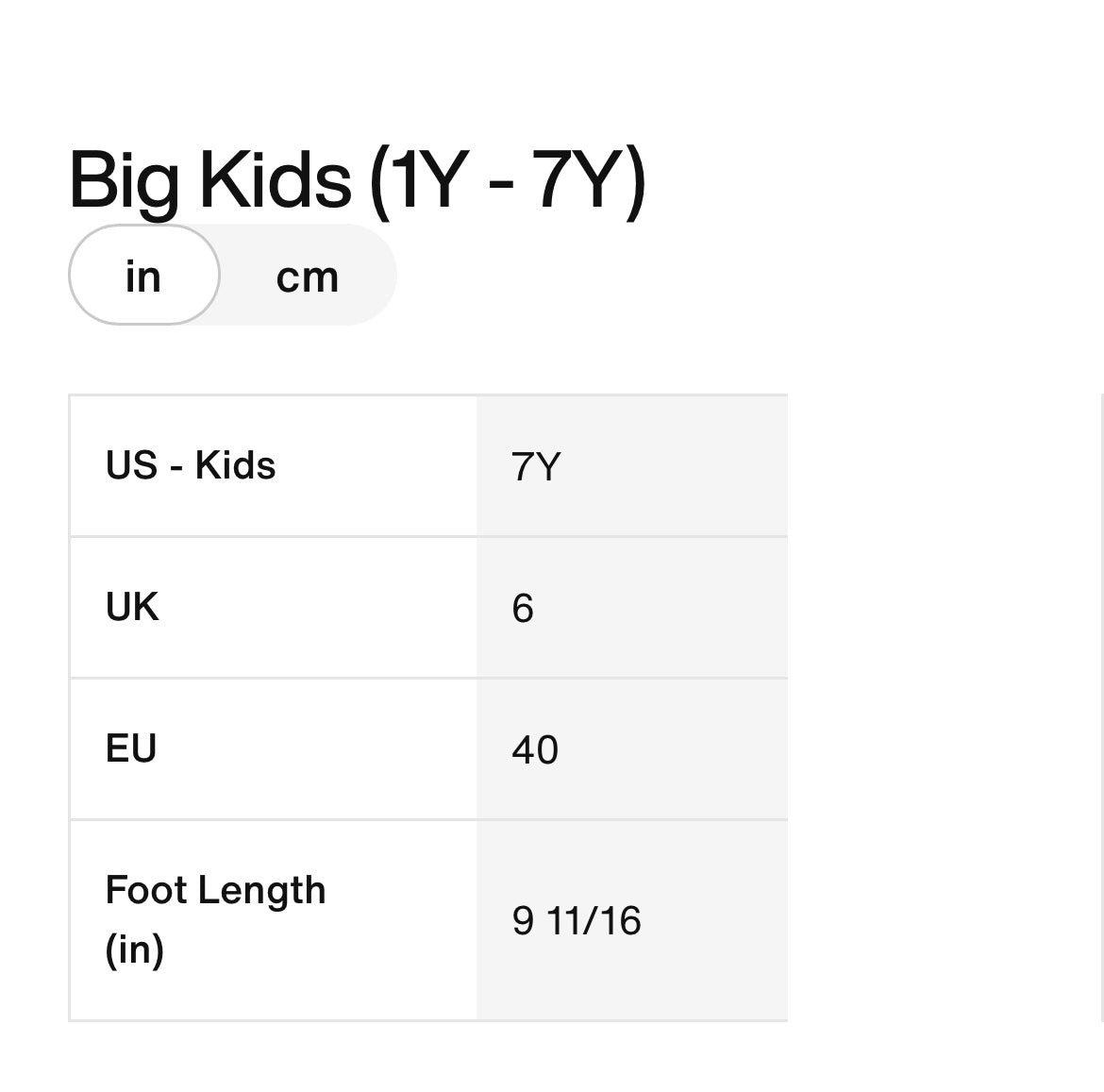Switch units to cm
This screenshot has height=1092, width=1104.
click(307, 277)
